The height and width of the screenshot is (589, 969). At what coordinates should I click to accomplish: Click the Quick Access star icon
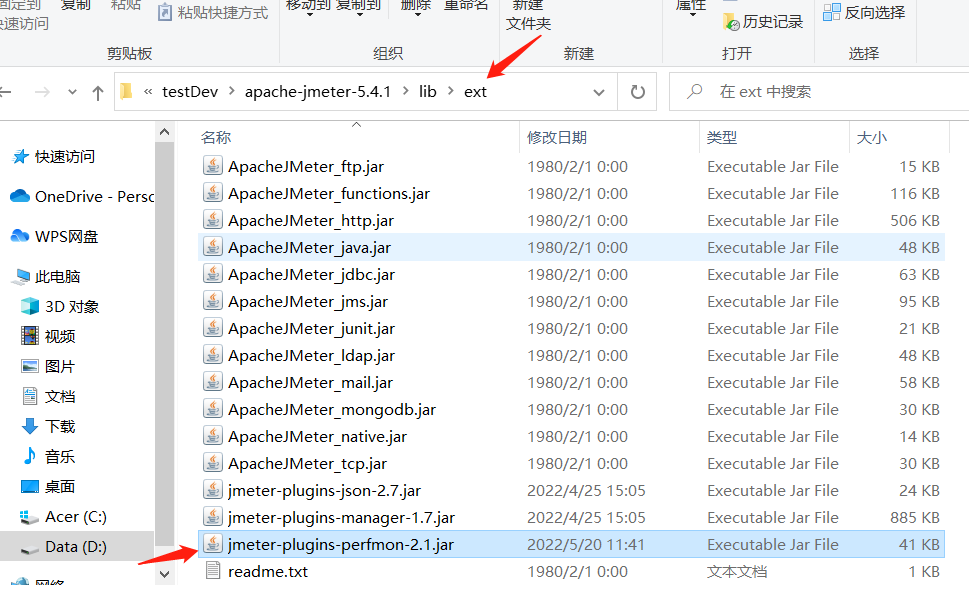20,156
